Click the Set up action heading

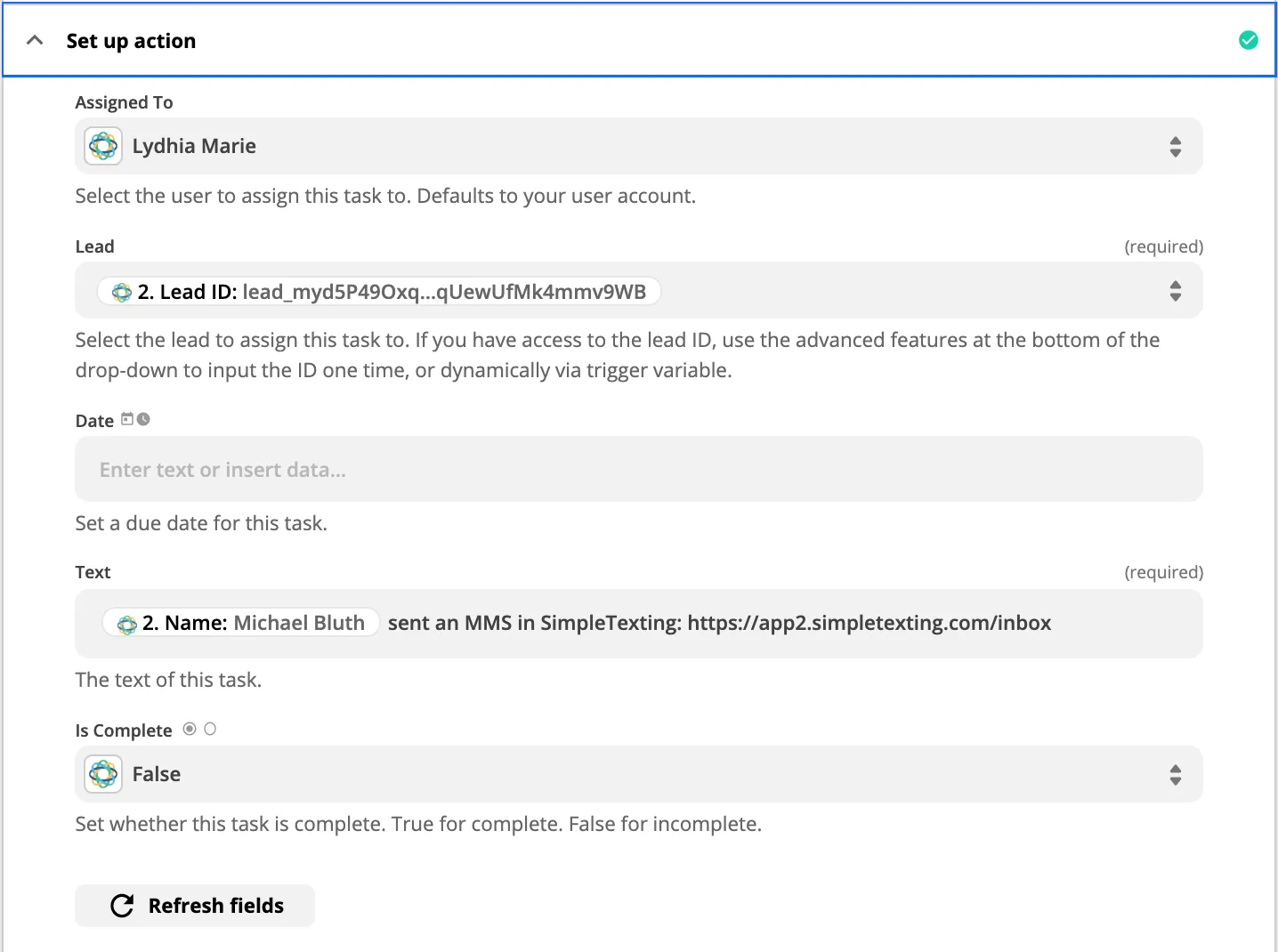click(131, 41)
